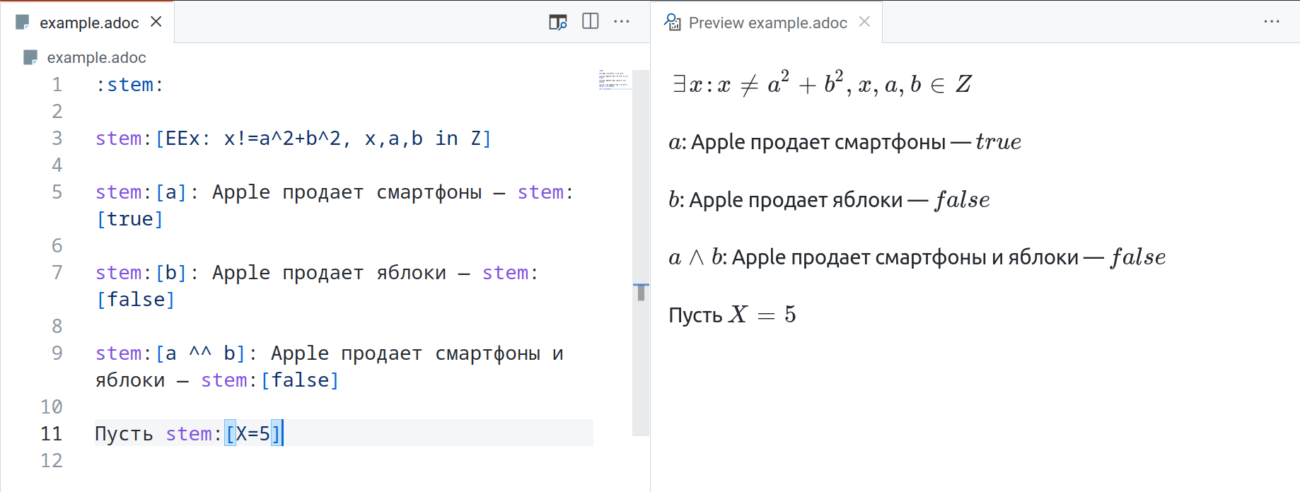1300x492 pixels.
Task: Open the example.adoc breadcrumb item
Action: pos(96,58)
